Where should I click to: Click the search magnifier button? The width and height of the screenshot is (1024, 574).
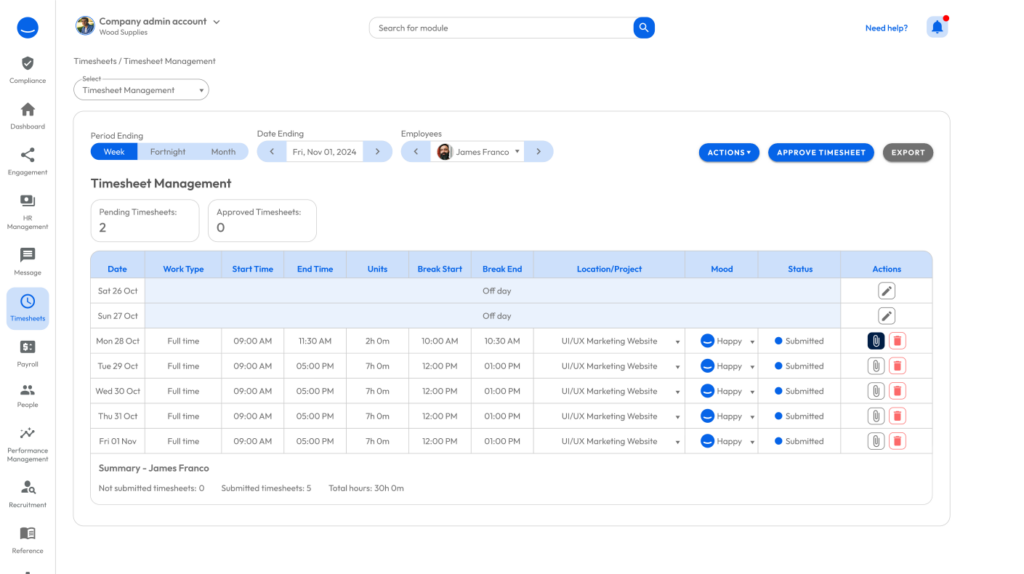[x=644, y=28]
